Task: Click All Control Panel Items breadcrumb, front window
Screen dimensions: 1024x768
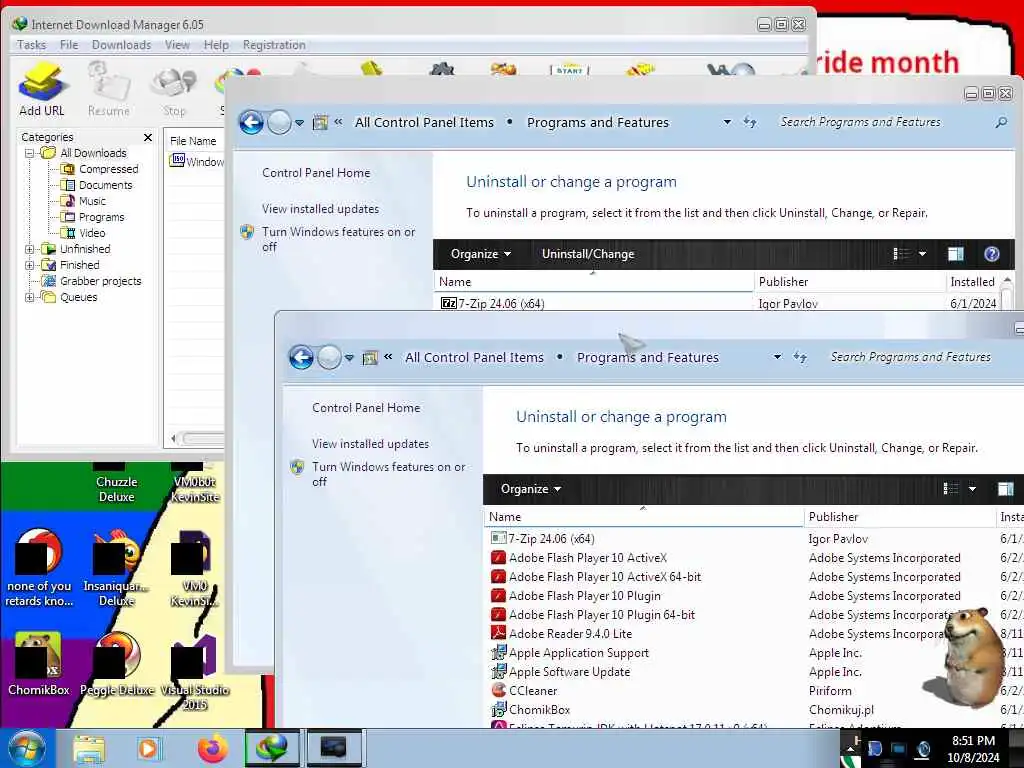Action: (474, 358)
